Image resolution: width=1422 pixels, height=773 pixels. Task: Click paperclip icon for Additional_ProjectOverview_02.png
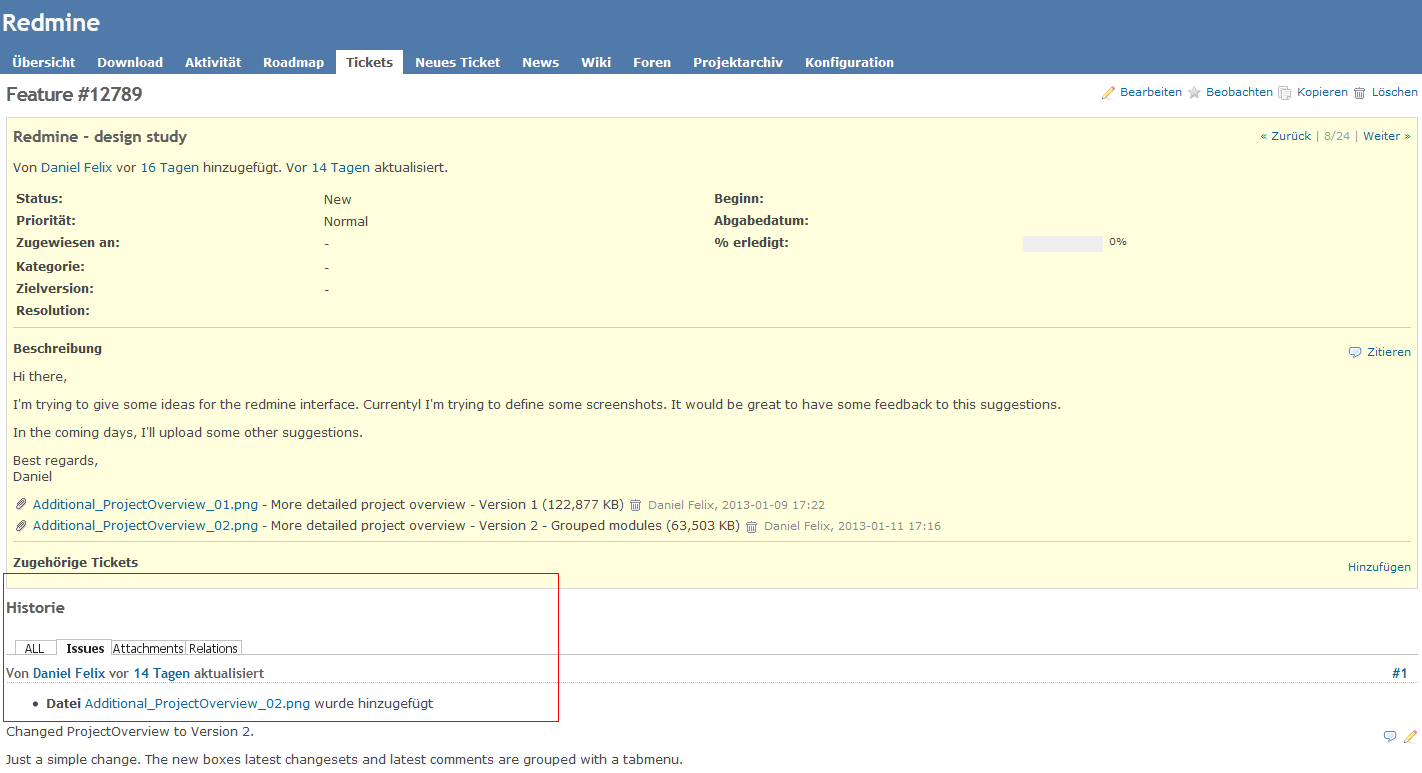(x=21, y=526)
